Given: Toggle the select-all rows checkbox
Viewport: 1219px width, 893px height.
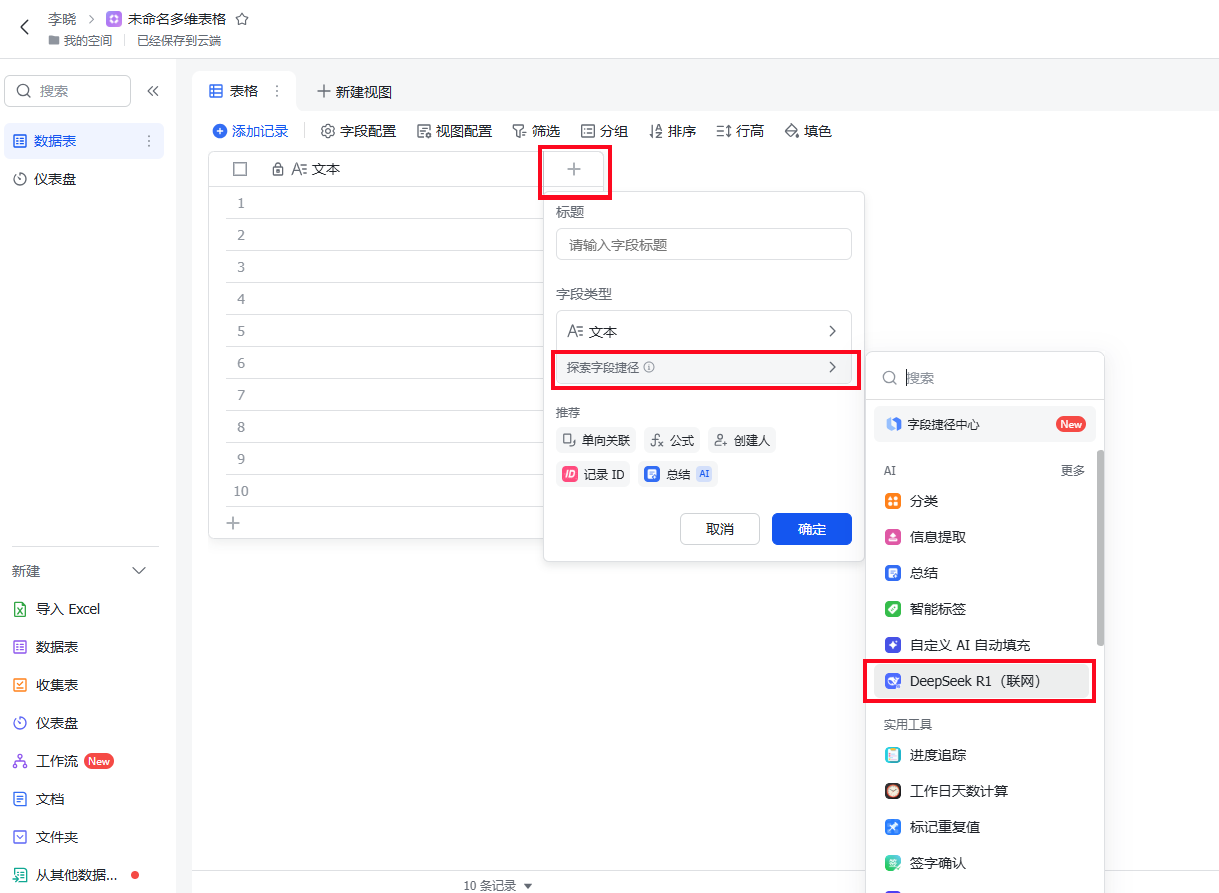Looking at the screenshot, I should point(240,169).
